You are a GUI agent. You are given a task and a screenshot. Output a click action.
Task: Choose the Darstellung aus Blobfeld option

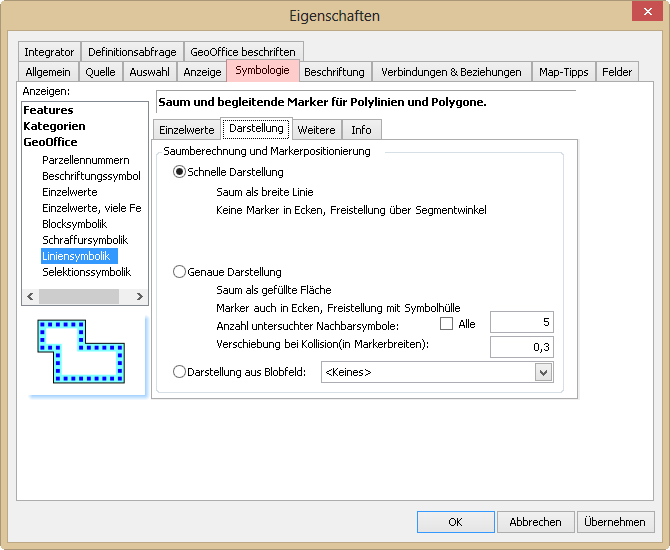[180, 372]
